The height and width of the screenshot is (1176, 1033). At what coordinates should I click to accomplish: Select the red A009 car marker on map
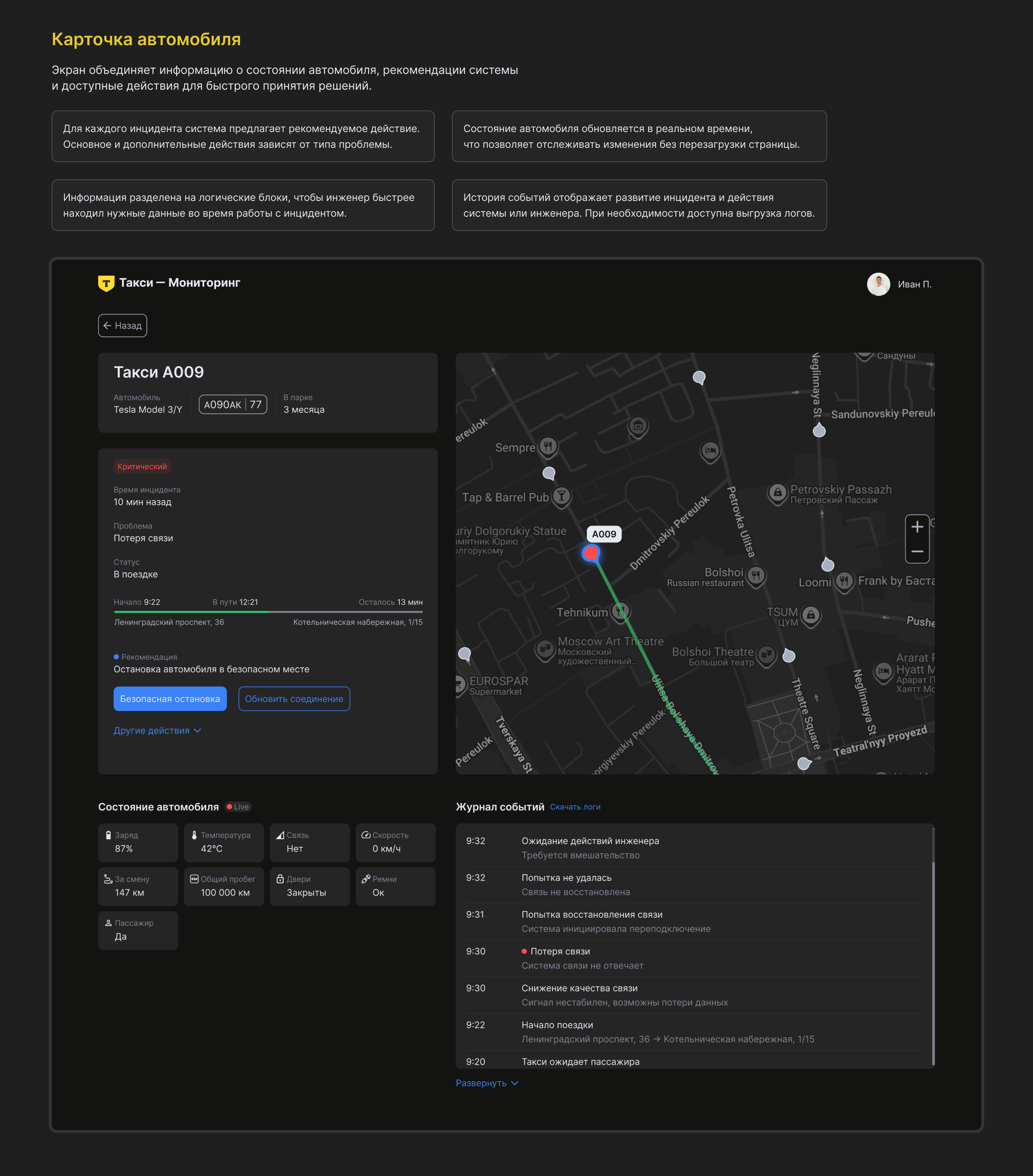click(x=591, y=554)
